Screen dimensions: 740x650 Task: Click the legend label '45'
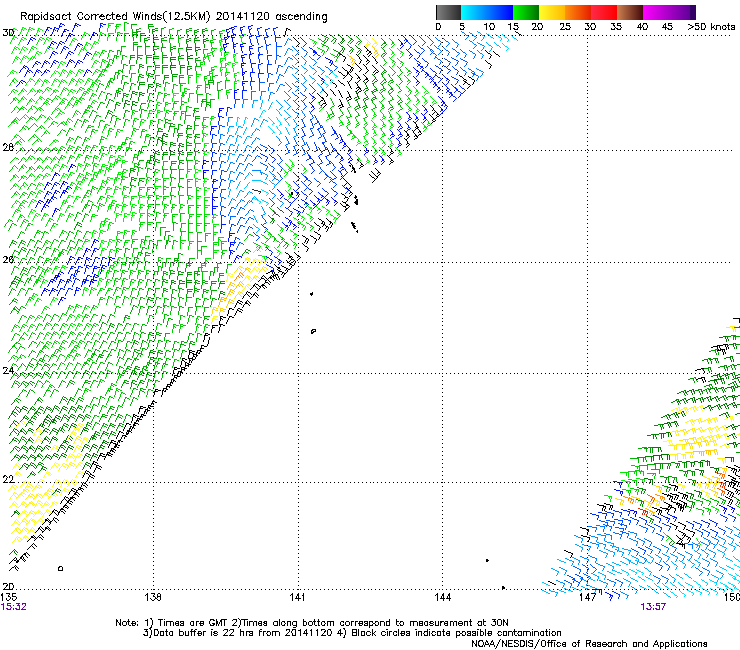667,27
